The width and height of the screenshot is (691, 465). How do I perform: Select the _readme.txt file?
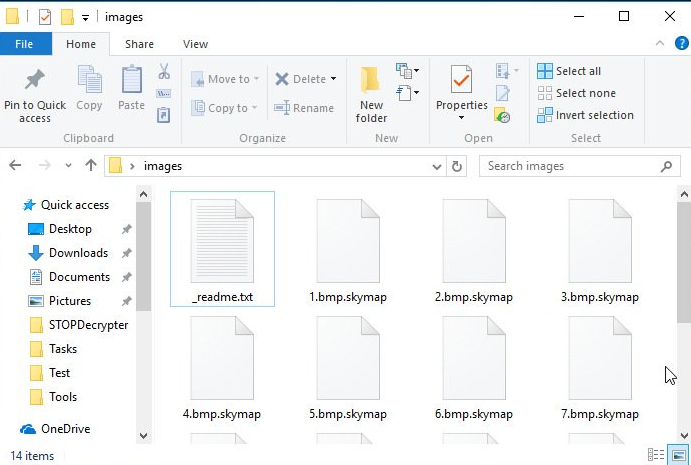(222, 248)
